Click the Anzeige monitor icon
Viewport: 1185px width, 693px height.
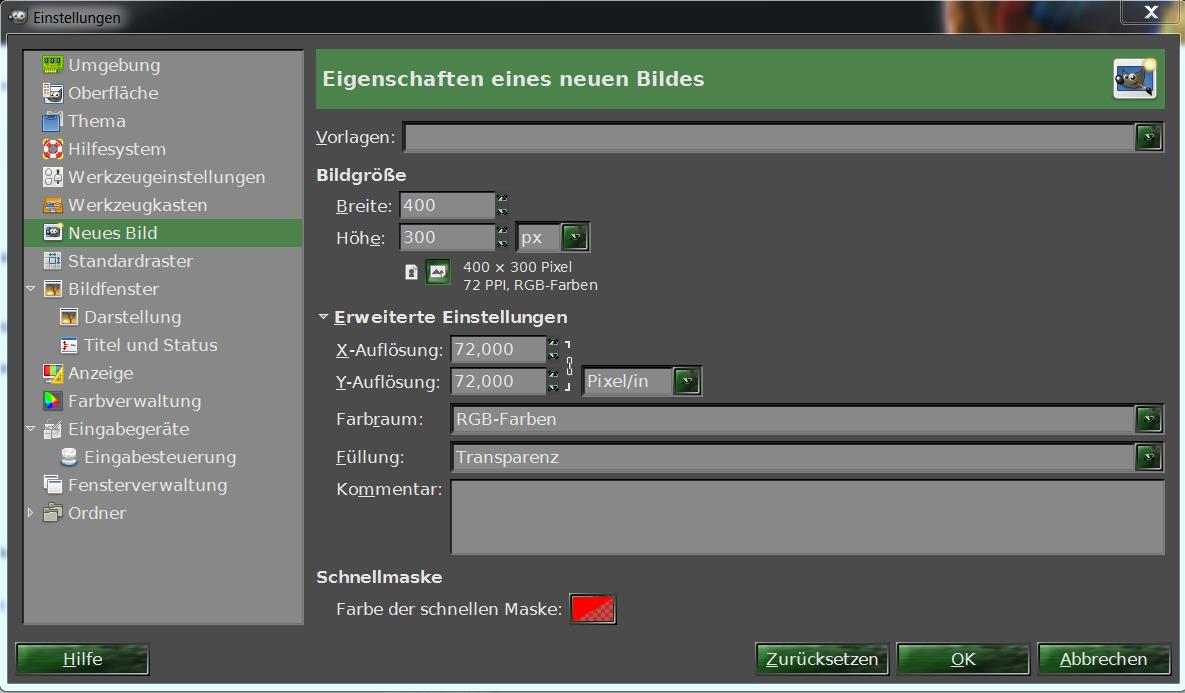52,373
